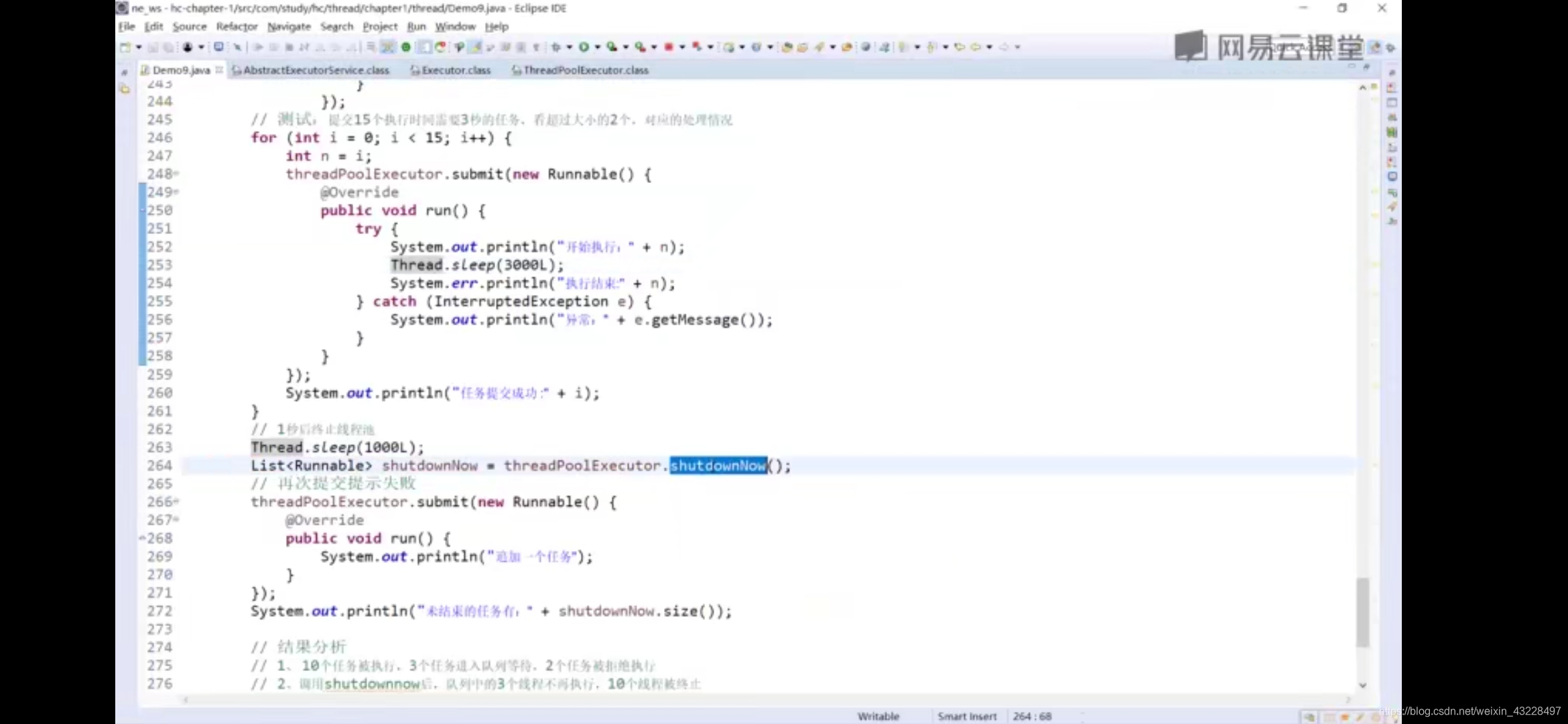The height and width of the screenshot is (724, 1568).
Task: Open the Navigate menu
Action: click(x=289, y=26)
